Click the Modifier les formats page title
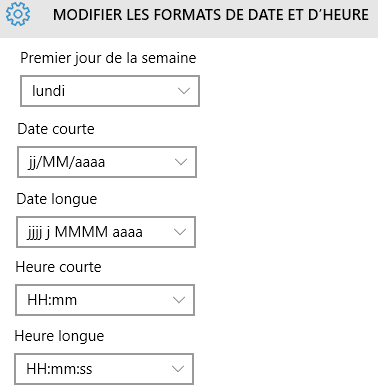The width and height of the screenshot is (378, 387). click(211, 15)
